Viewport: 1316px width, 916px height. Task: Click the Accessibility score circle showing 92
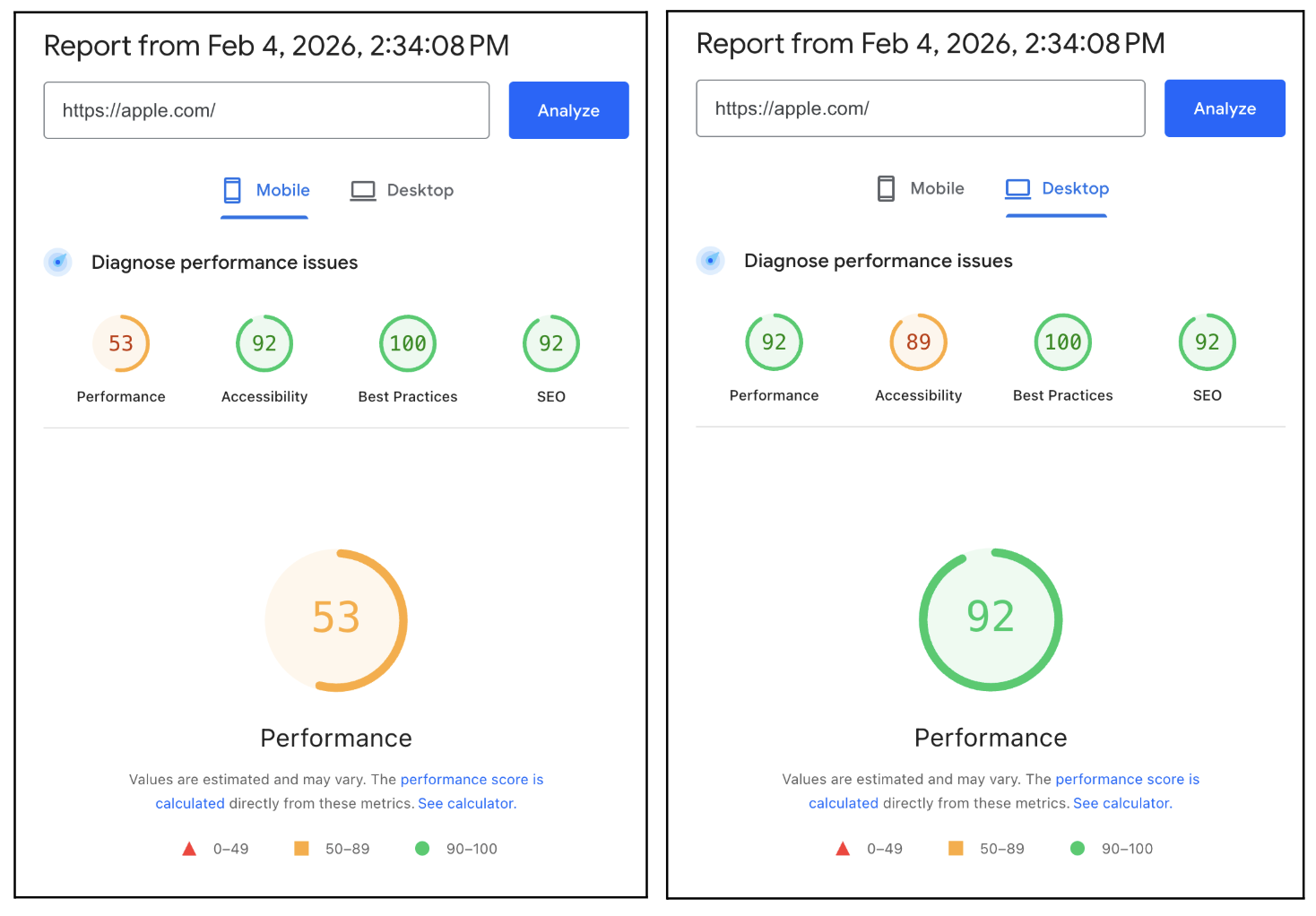[264, 343]
